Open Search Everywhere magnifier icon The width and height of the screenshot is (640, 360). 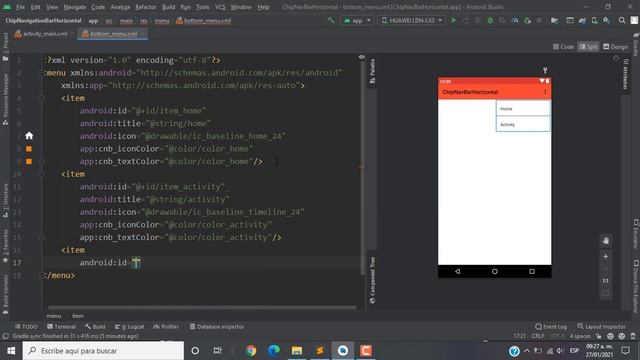tap(622, 20)
